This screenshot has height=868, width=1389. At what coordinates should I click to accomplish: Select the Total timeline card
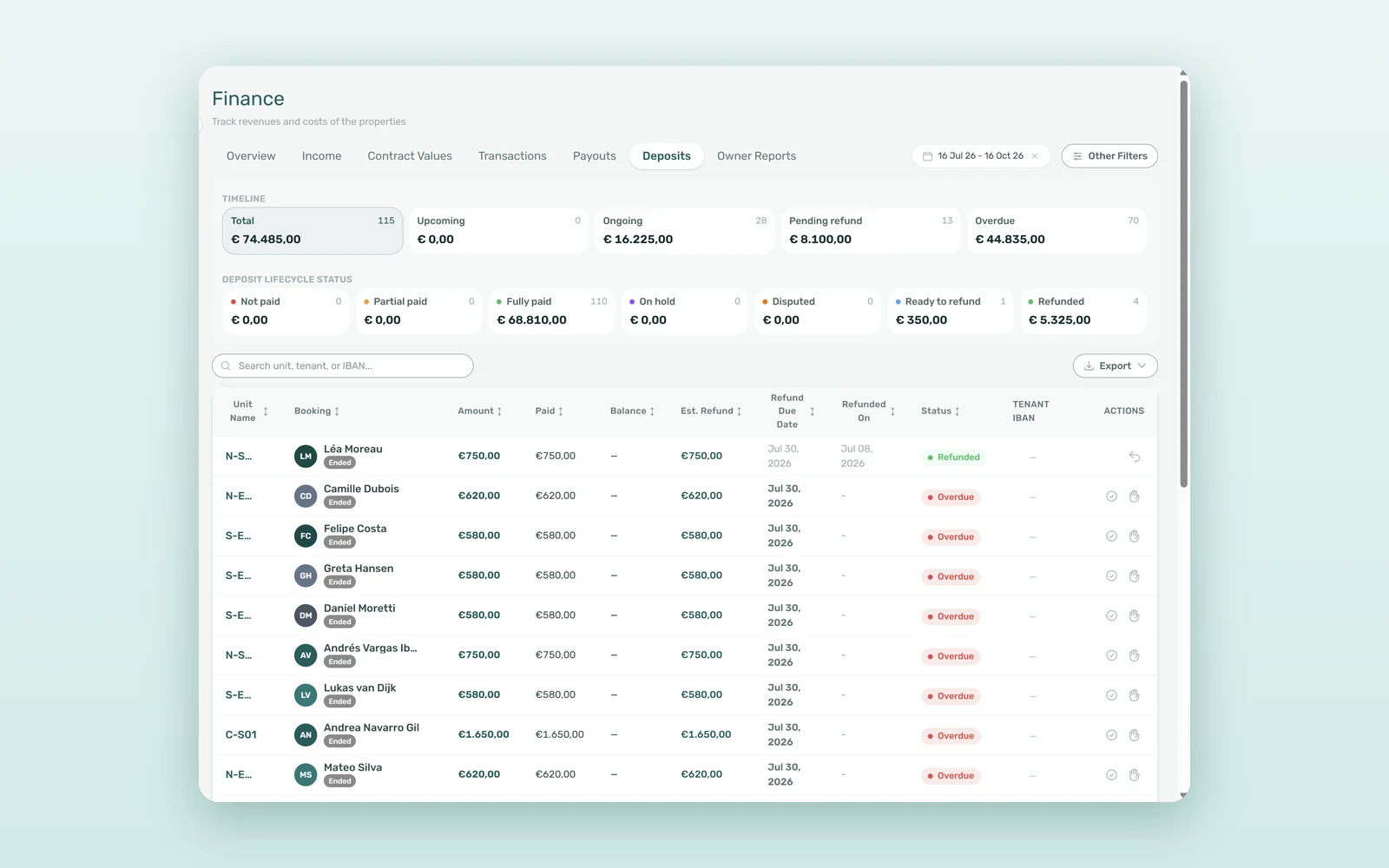pyautogui.click(x=313, y=231)
